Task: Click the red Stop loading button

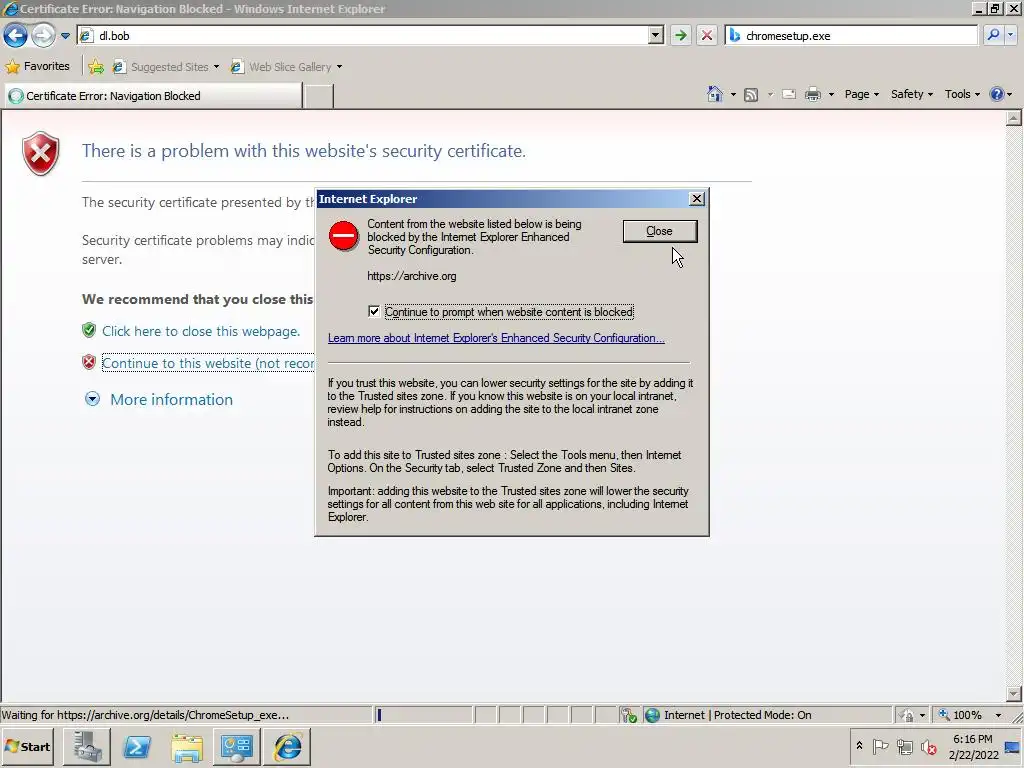Action: (x=707, y=35)
